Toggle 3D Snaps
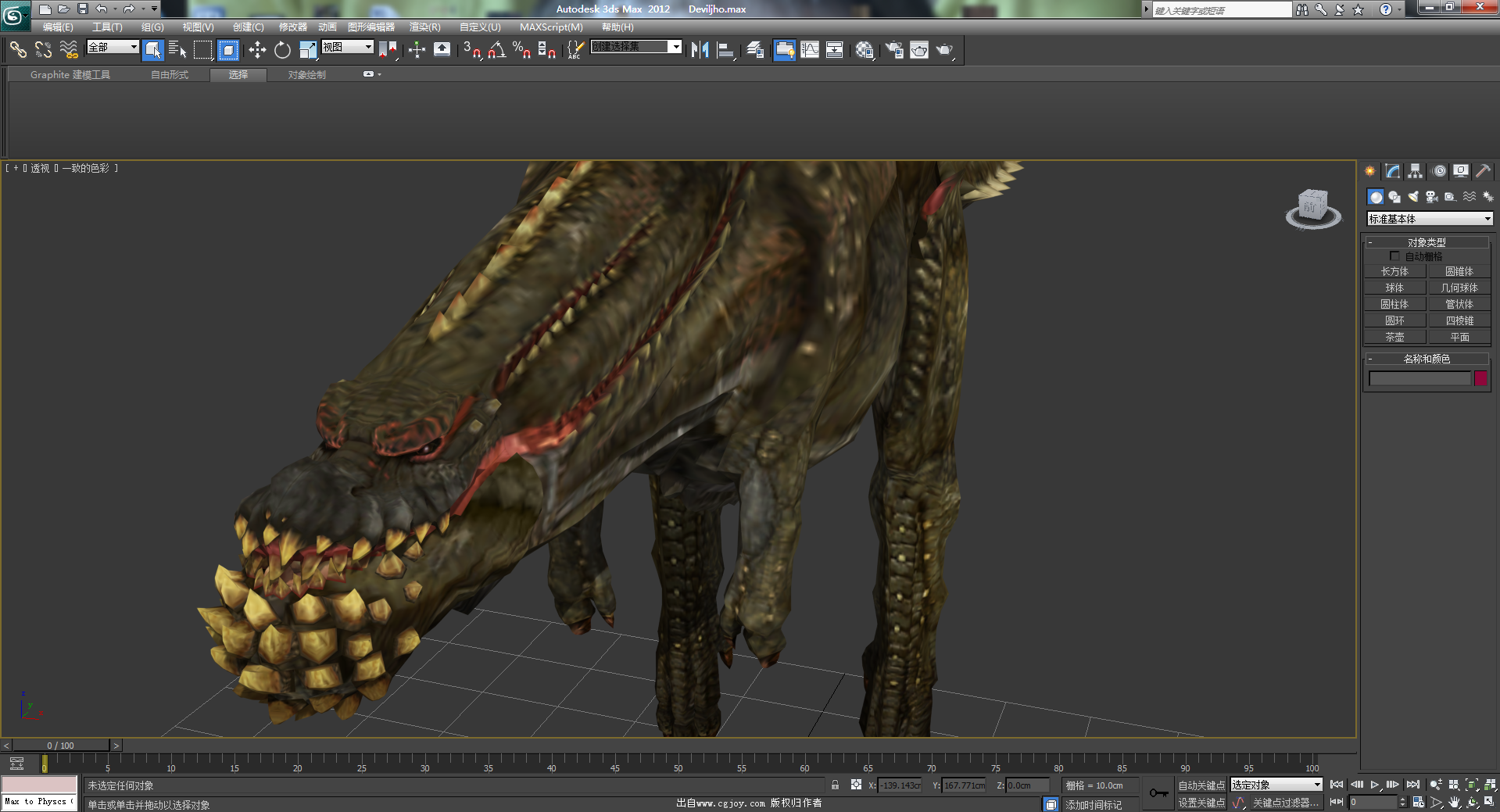The width and height of the screenshot is (1500, 812). click(x=471, y=50)
